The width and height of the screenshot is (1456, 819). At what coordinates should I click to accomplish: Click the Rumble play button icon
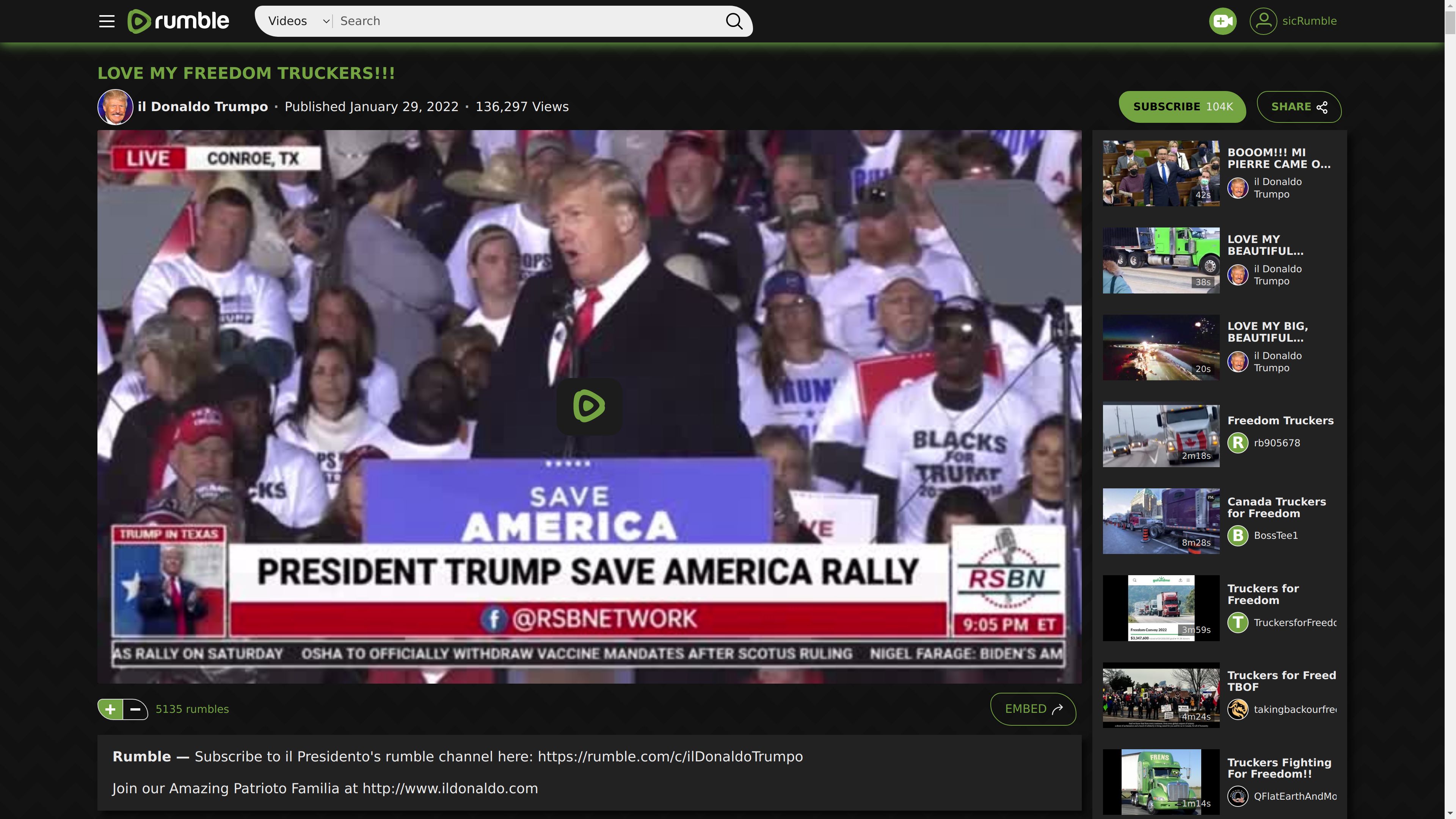589,405
